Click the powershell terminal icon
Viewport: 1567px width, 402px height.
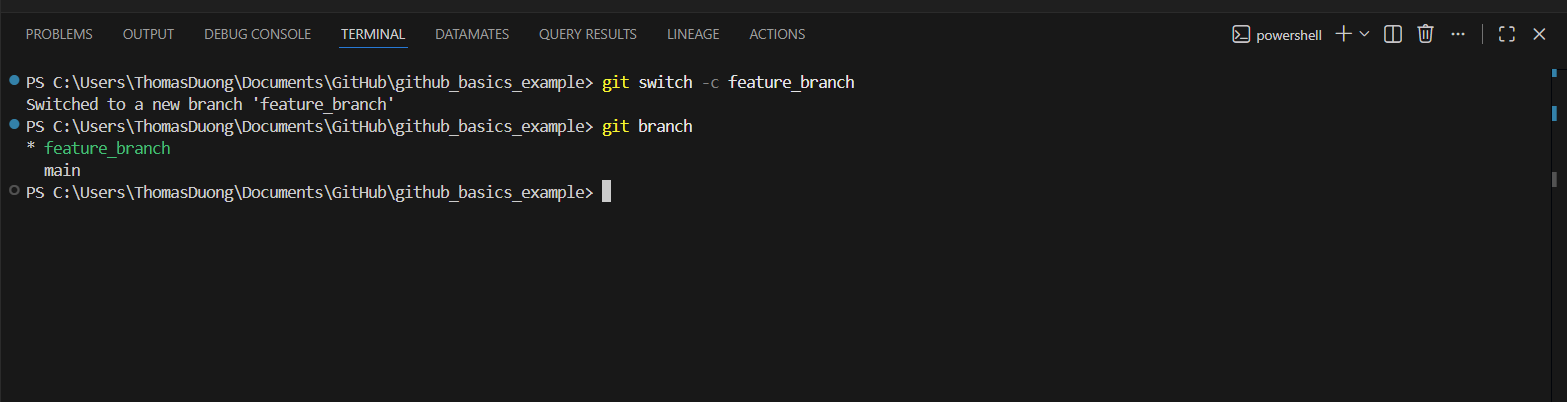coord(1240,34)
